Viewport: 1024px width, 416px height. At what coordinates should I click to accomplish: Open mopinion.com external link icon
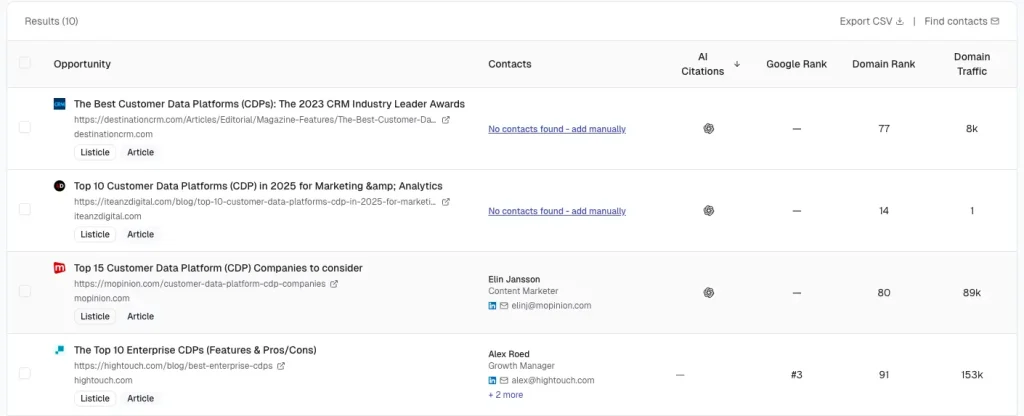click(x=334, y=284)
